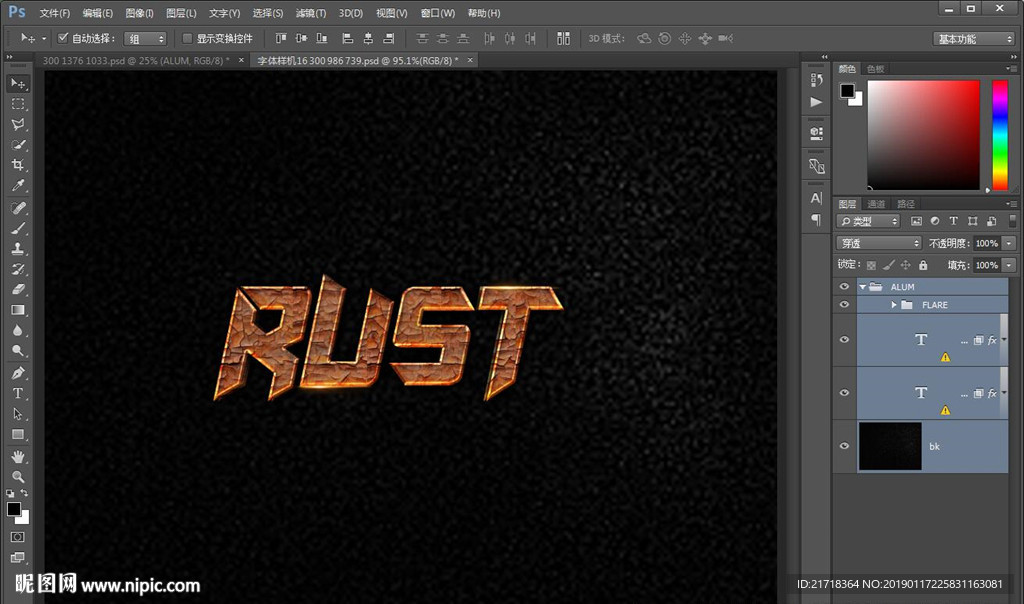Hide the bk layer
The width and height of the screenshot is (1024, 604).
[844, 446]
